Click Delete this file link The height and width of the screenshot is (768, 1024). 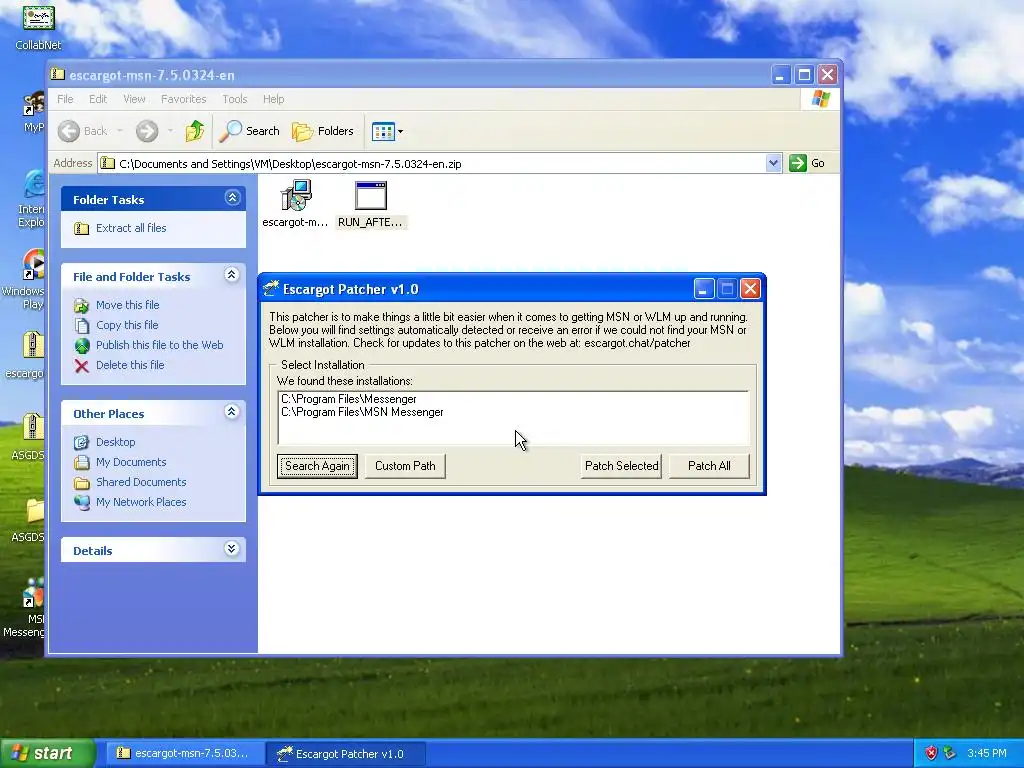click(130, 365)
